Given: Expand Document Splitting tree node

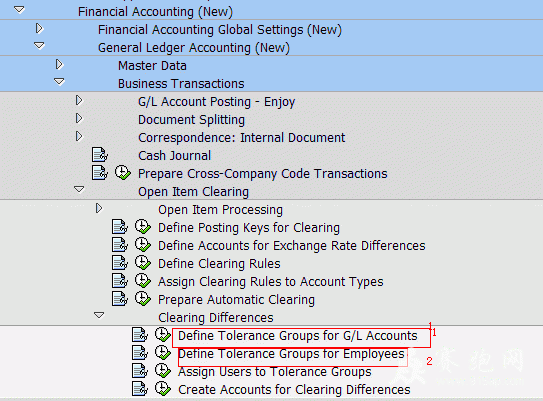Looking at the screenshot, I should pyautogui.click(x=79, y=118).
